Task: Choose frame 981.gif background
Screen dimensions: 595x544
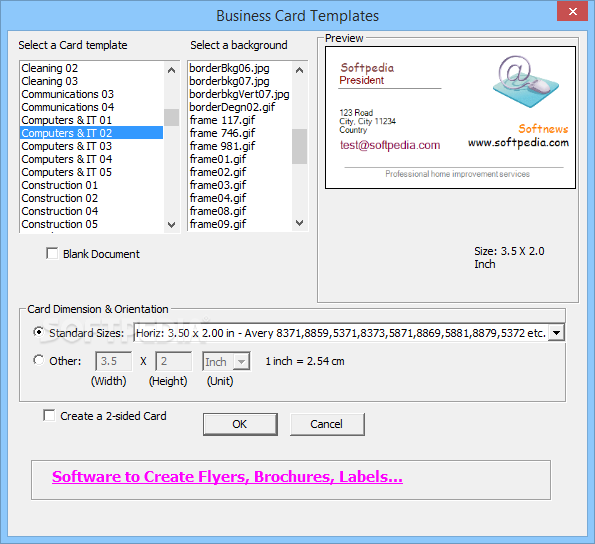Action: pos(240,146)
